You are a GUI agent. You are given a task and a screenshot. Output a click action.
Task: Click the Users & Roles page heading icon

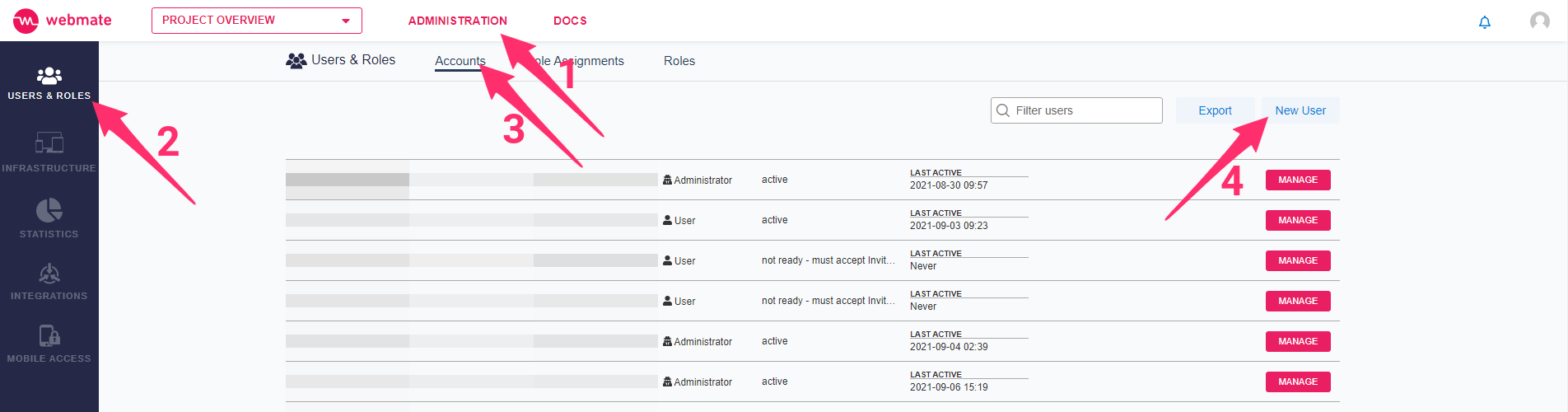click(296, 60)
